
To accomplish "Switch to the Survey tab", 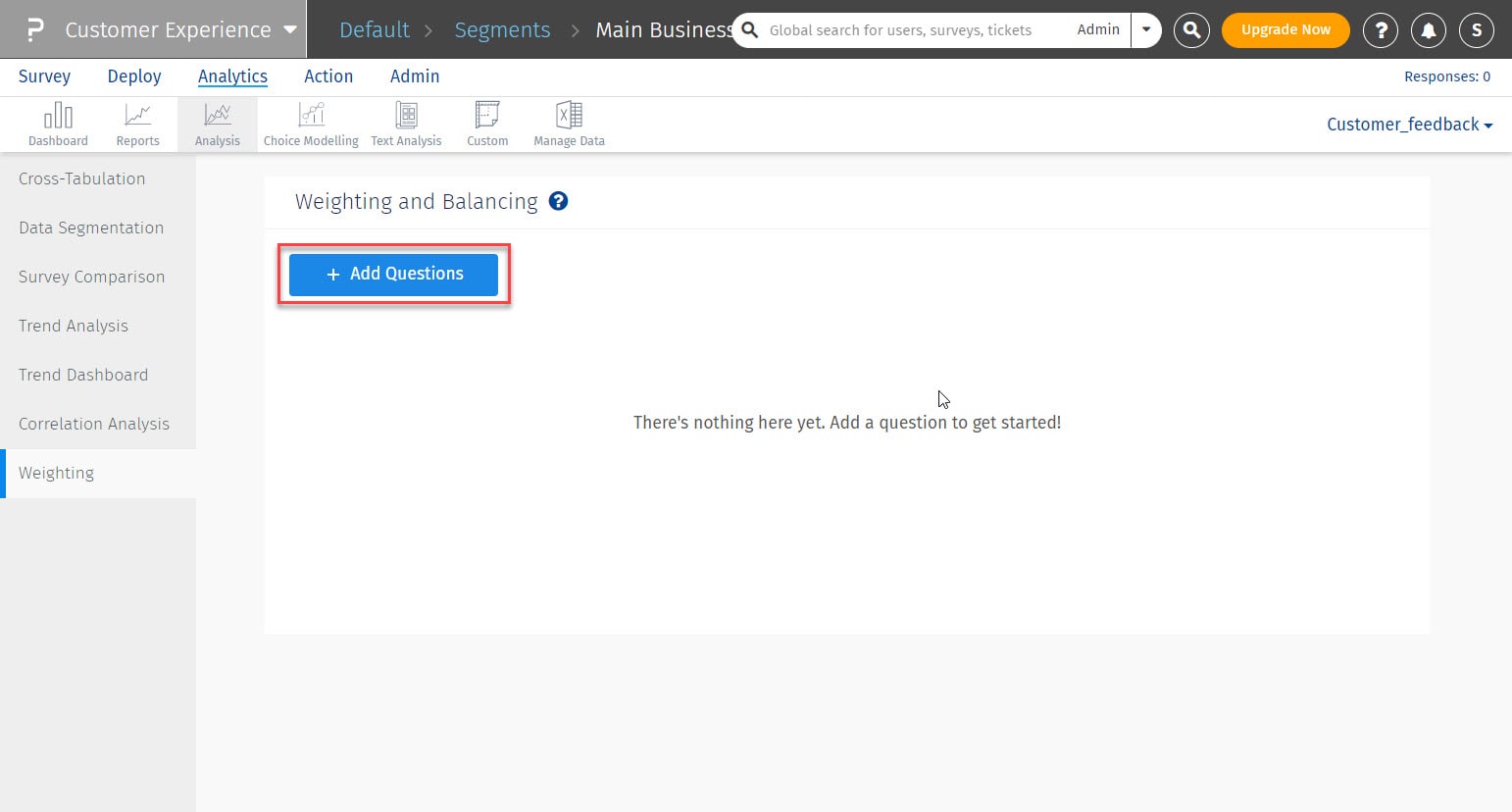I will 44,76.
